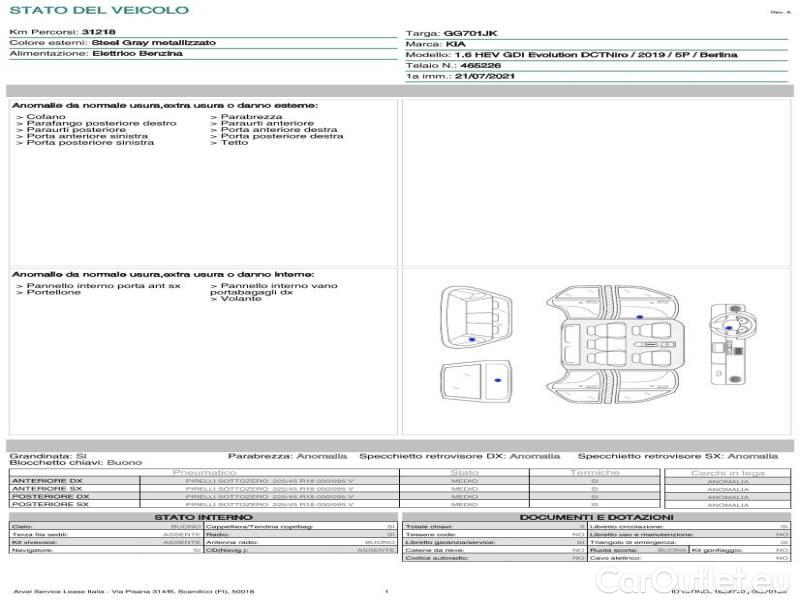Click Specchietto retrovisore DX: Anomalia
The width and height of the screenshot is (800, 600).
(x=460, y=456)
